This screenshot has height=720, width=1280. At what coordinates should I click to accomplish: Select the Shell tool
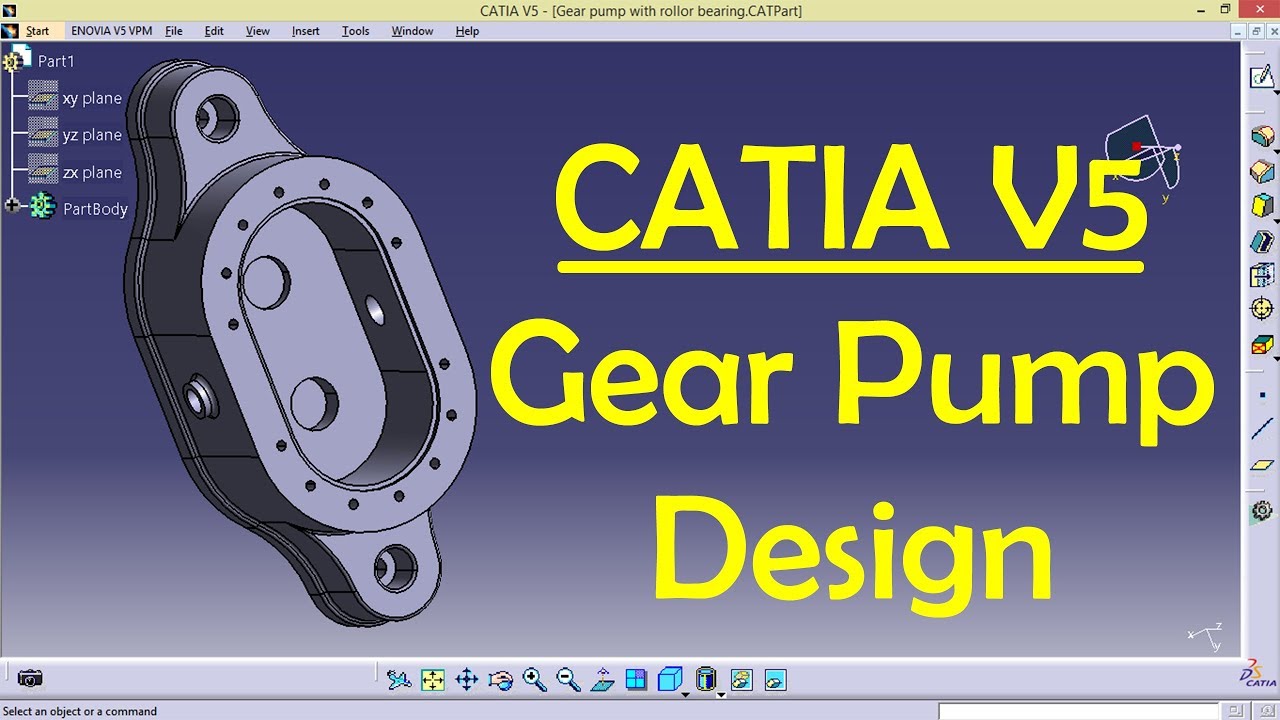pyautogui.click(x=1262, y=241)
